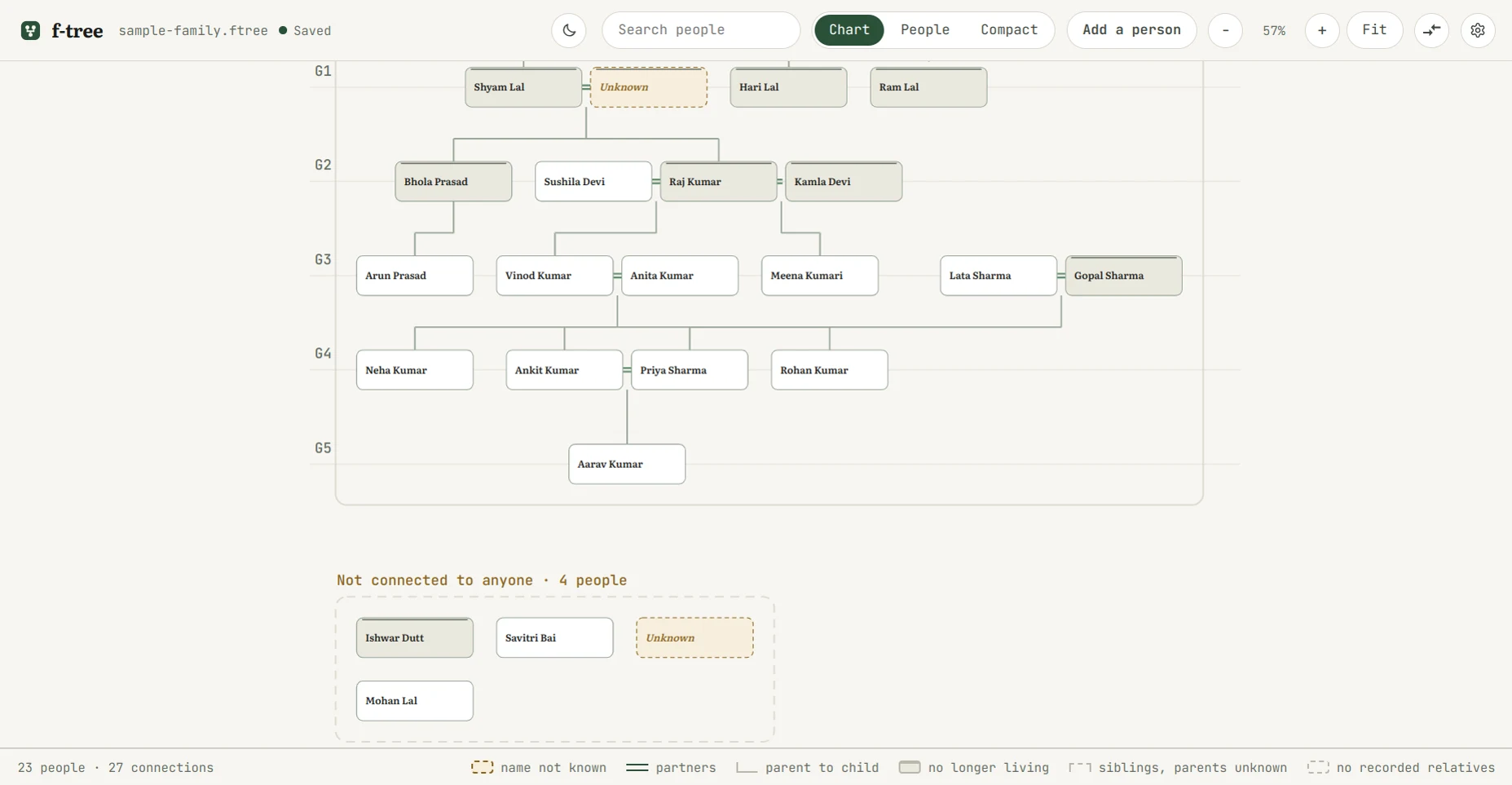Select the Sushila Devi card

[x=593, y=182]
